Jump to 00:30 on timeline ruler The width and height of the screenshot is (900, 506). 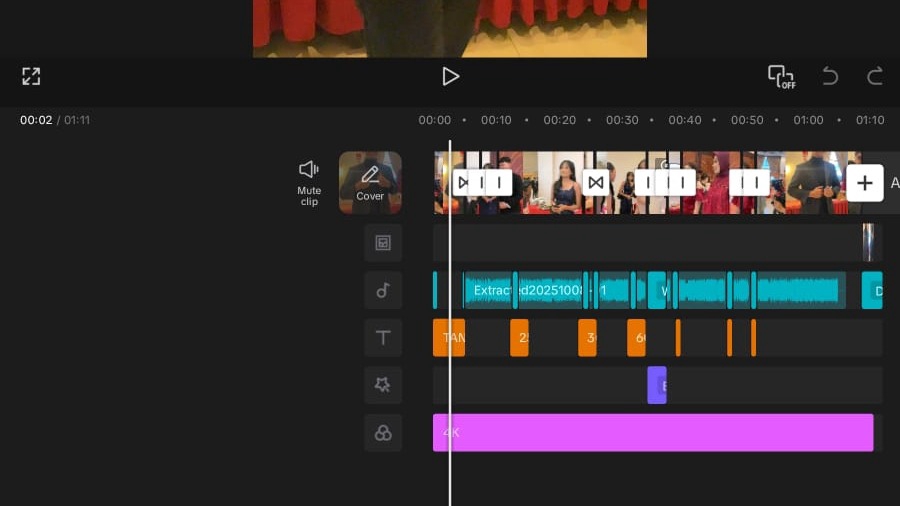pos(622,120)
